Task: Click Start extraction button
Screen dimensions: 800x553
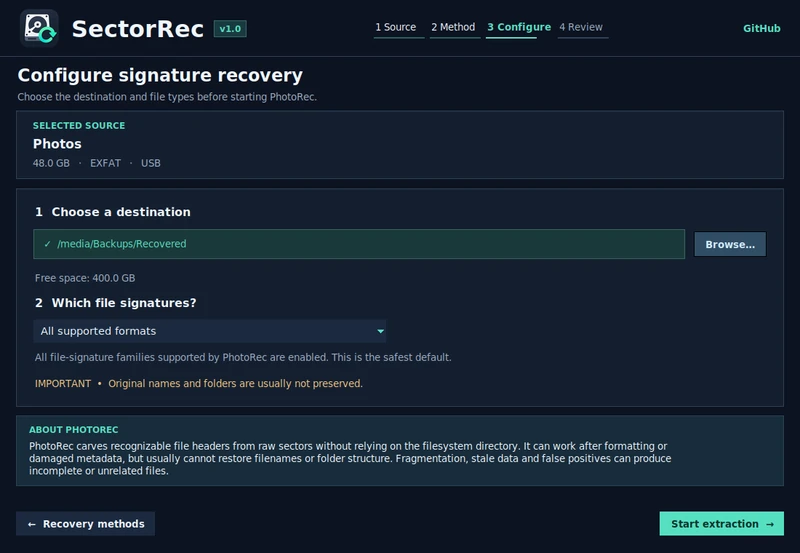Action: [x=721, y=523]
